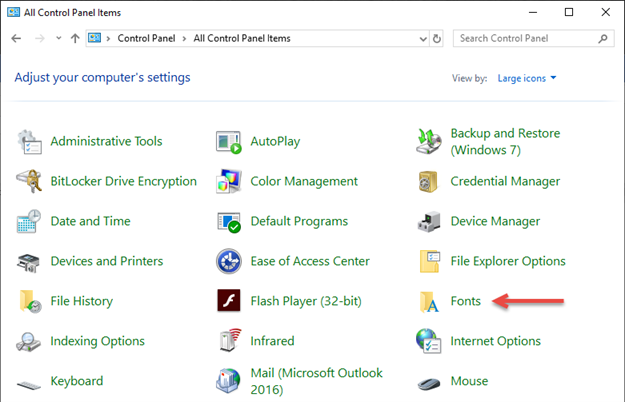The height and width of the screenshot is (402, 625).
Task: Open the File History icon
Action: point(30,302)
